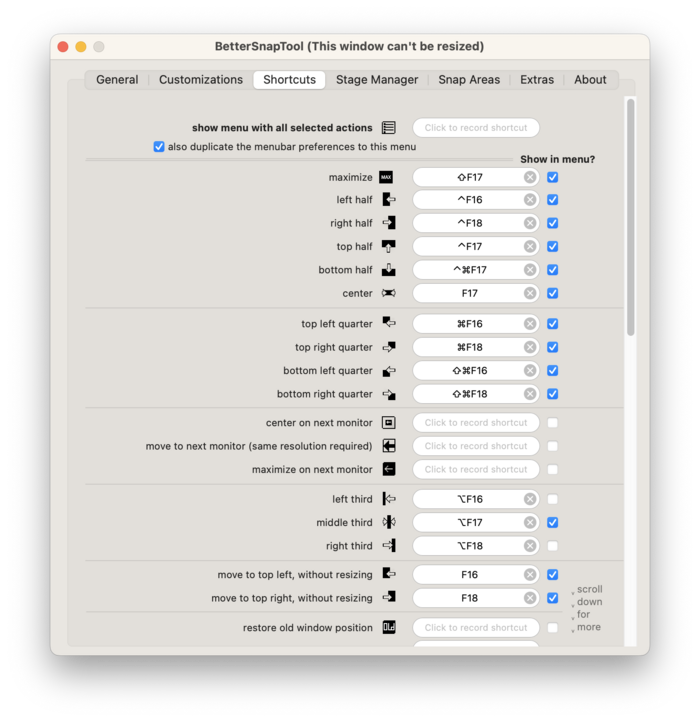The image size is (700, 722).
Task: Clear the bottom half shortcut
Action: point(530,270)
